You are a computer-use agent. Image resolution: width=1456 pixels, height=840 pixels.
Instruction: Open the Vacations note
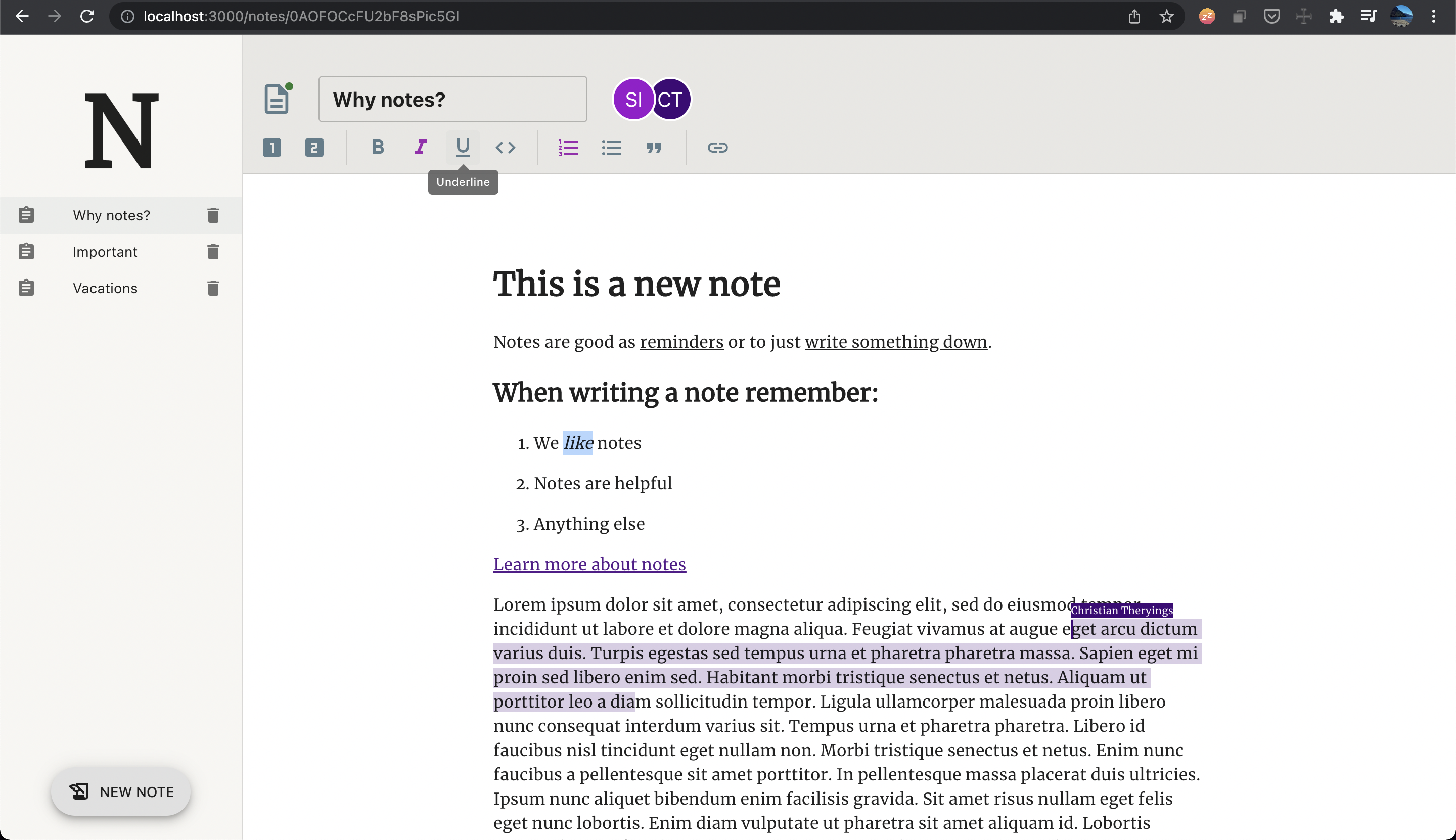click(105, 288)
